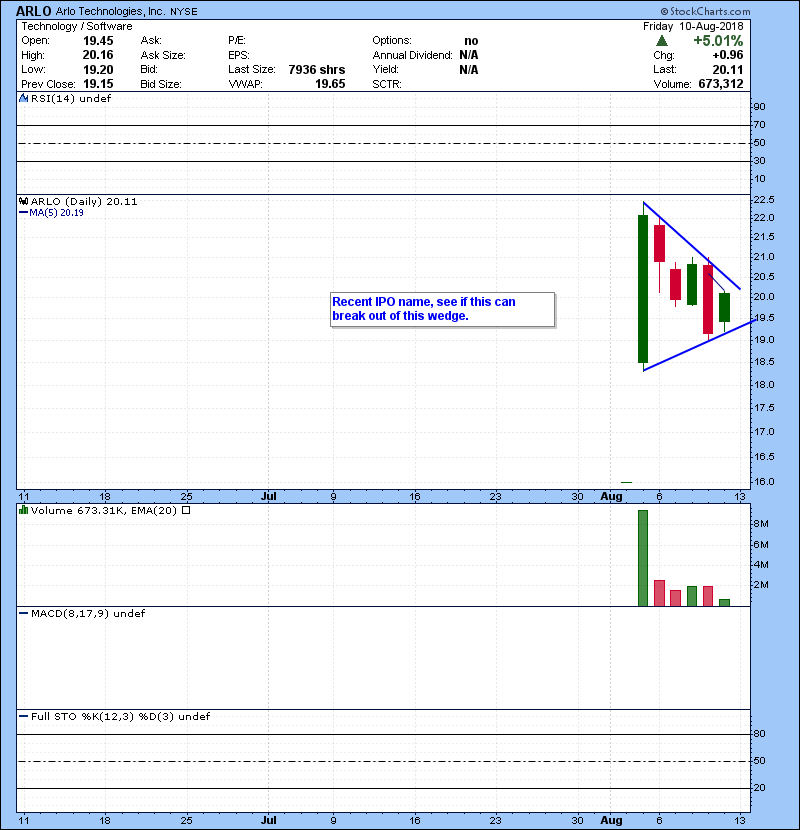800x830 pixels.
Task: Click the green up-triangle change indicator
Action: (661, 41)
